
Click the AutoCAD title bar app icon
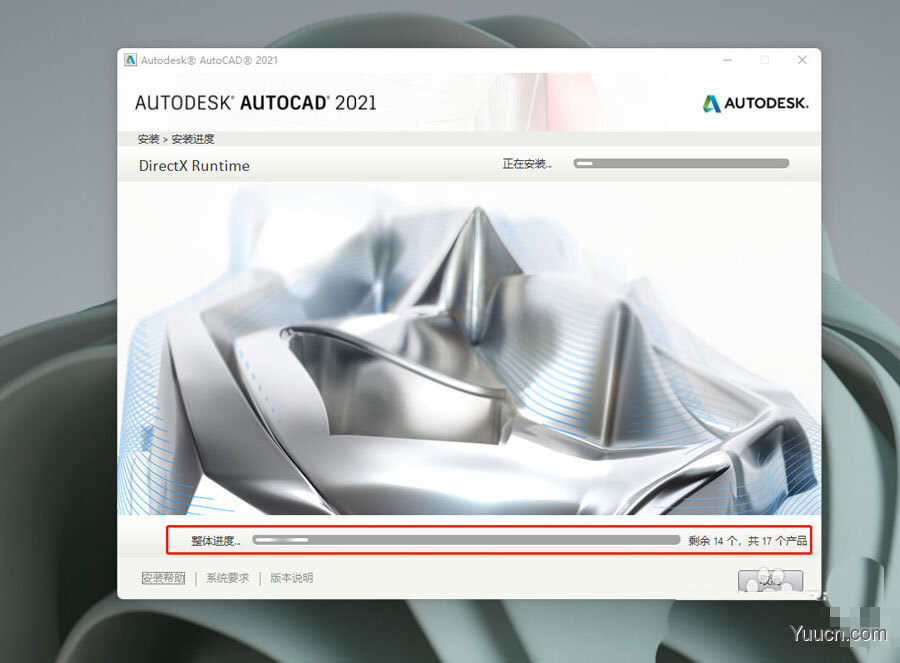130,60
